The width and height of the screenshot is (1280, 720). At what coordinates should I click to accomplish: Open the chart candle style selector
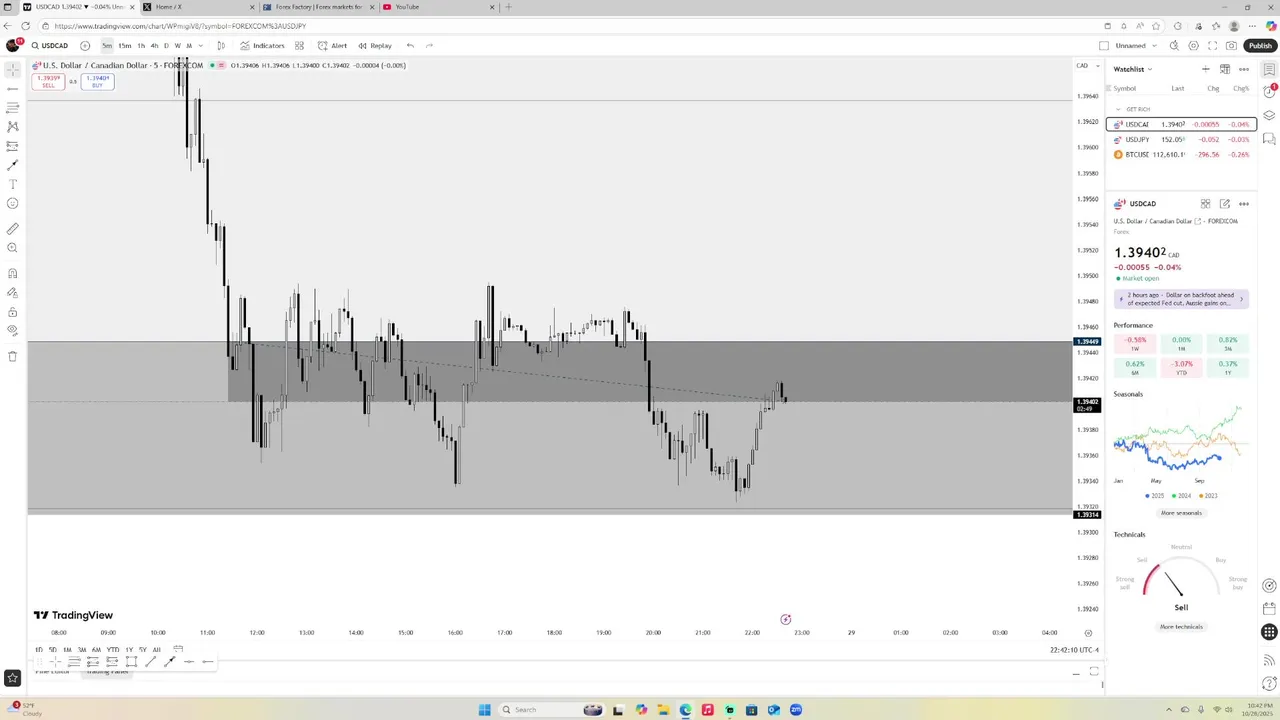pos(221,45)
